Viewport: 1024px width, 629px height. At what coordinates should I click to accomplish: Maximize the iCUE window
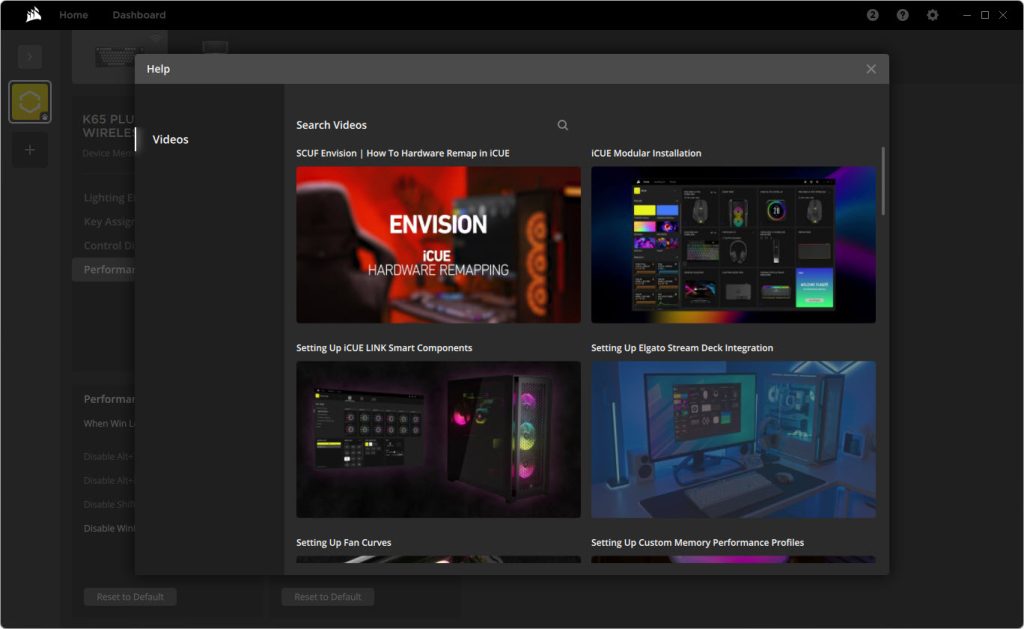[x=985, y=14]
